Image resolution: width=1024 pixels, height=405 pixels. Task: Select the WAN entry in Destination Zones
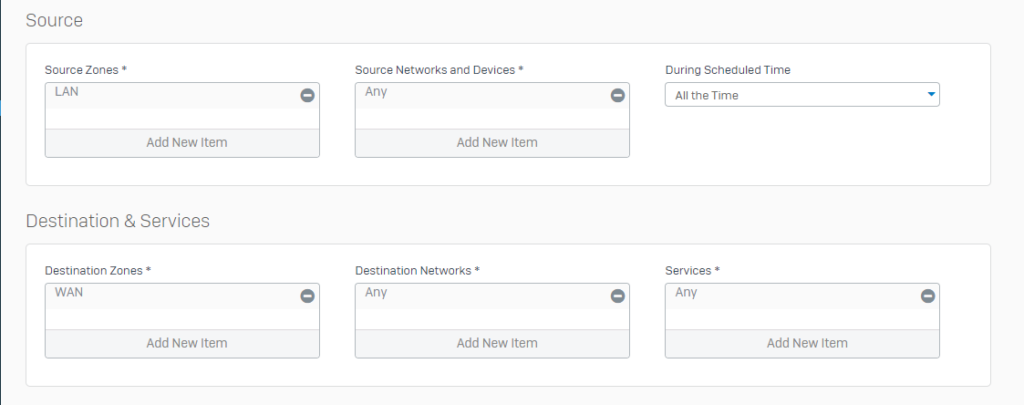click(69, 293)
